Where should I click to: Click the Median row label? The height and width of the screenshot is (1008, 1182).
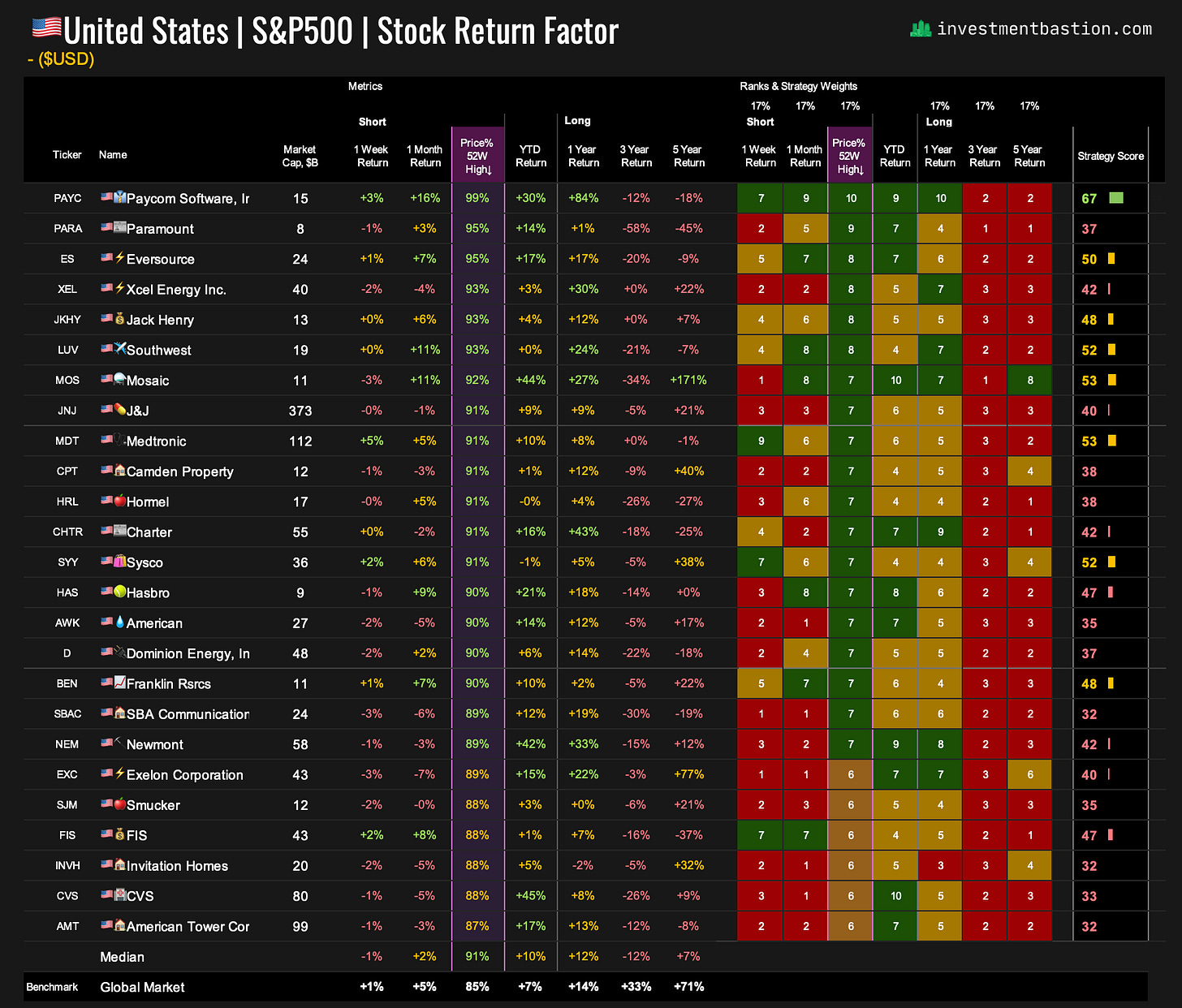[122, 957]
